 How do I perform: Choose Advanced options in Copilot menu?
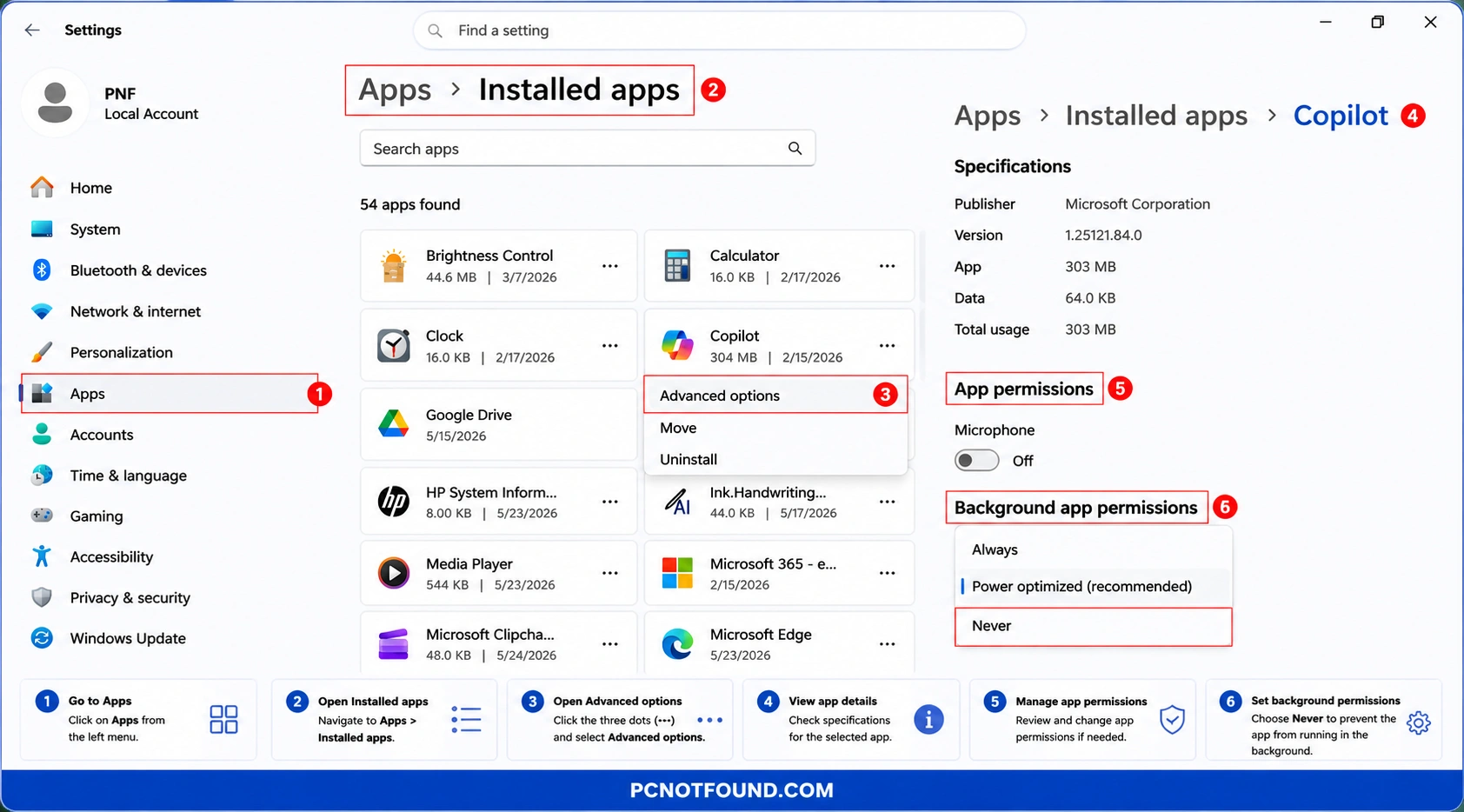tap(775, 396)
